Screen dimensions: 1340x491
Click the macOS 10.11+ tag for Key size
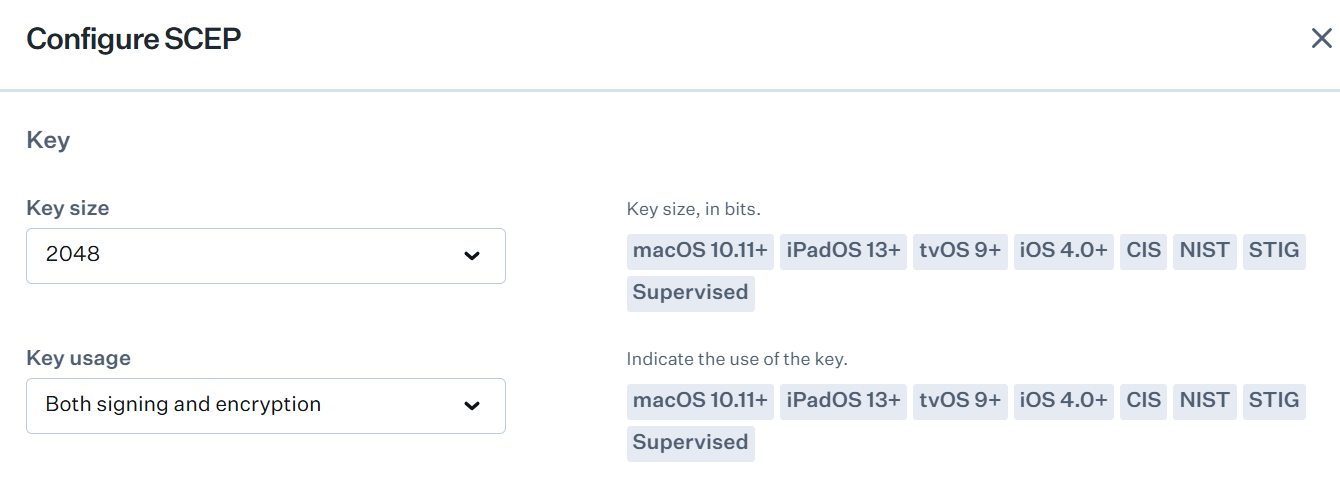click(x=700, y=251)
